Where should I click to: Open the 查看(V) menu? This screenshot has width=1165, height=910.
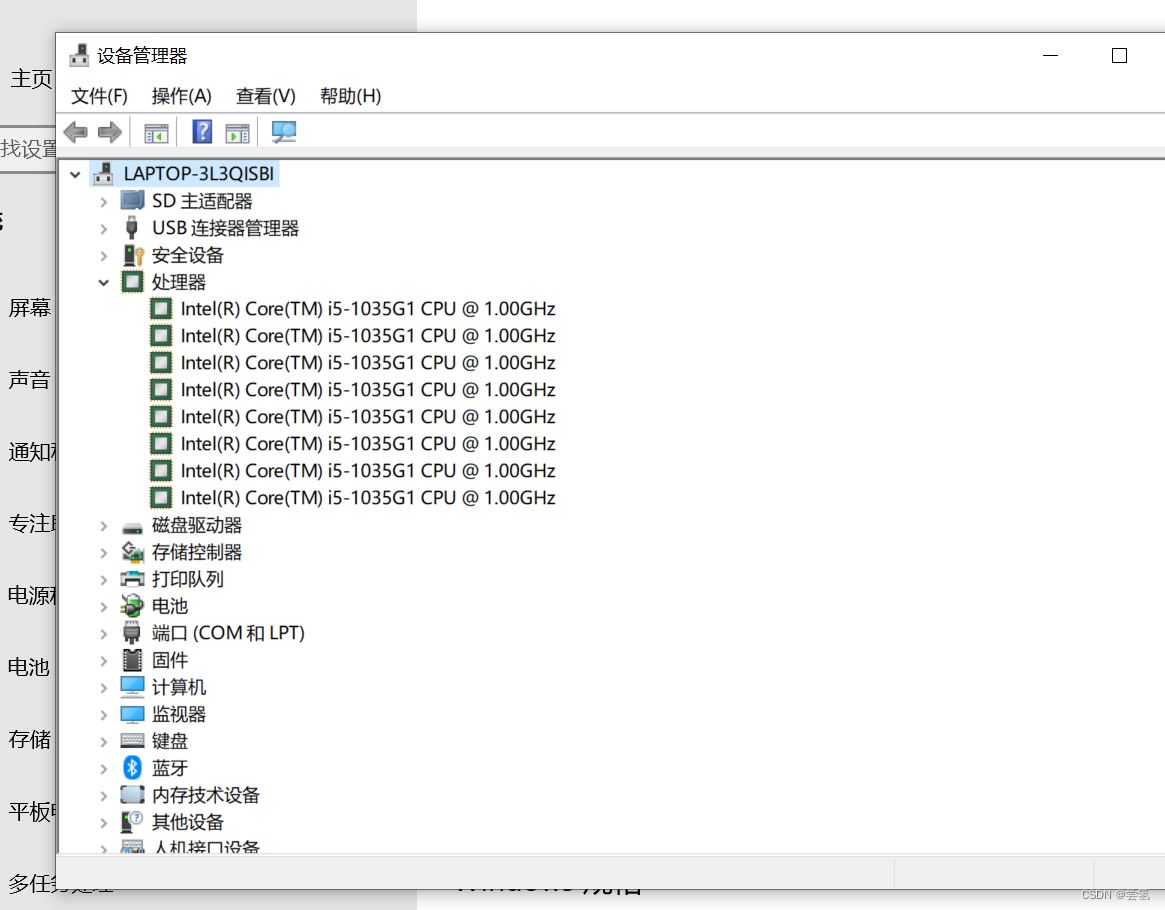click(264, 96)
